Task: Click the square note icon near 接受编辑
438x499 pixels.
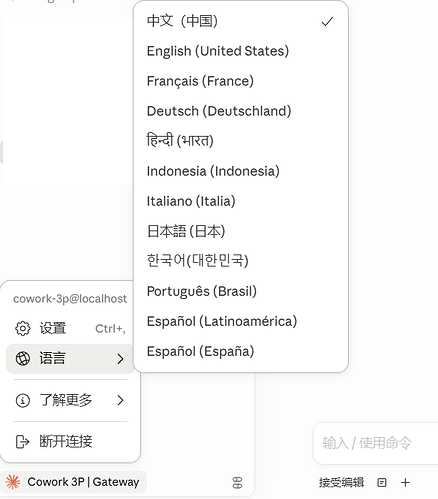Action: 382,483
